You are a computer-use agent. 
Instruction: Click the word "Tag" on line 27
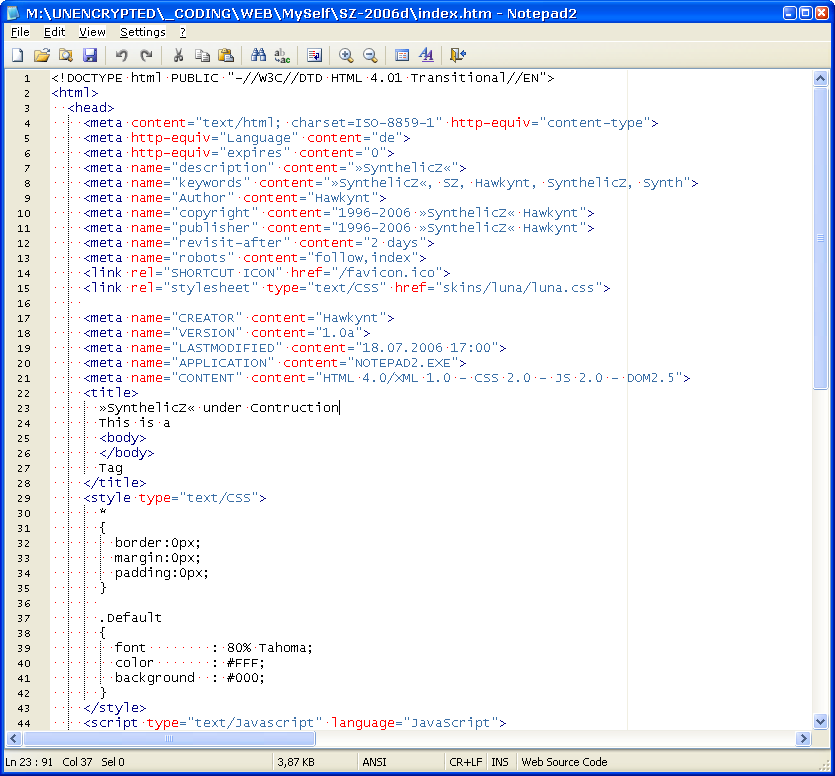pos(111,468)
